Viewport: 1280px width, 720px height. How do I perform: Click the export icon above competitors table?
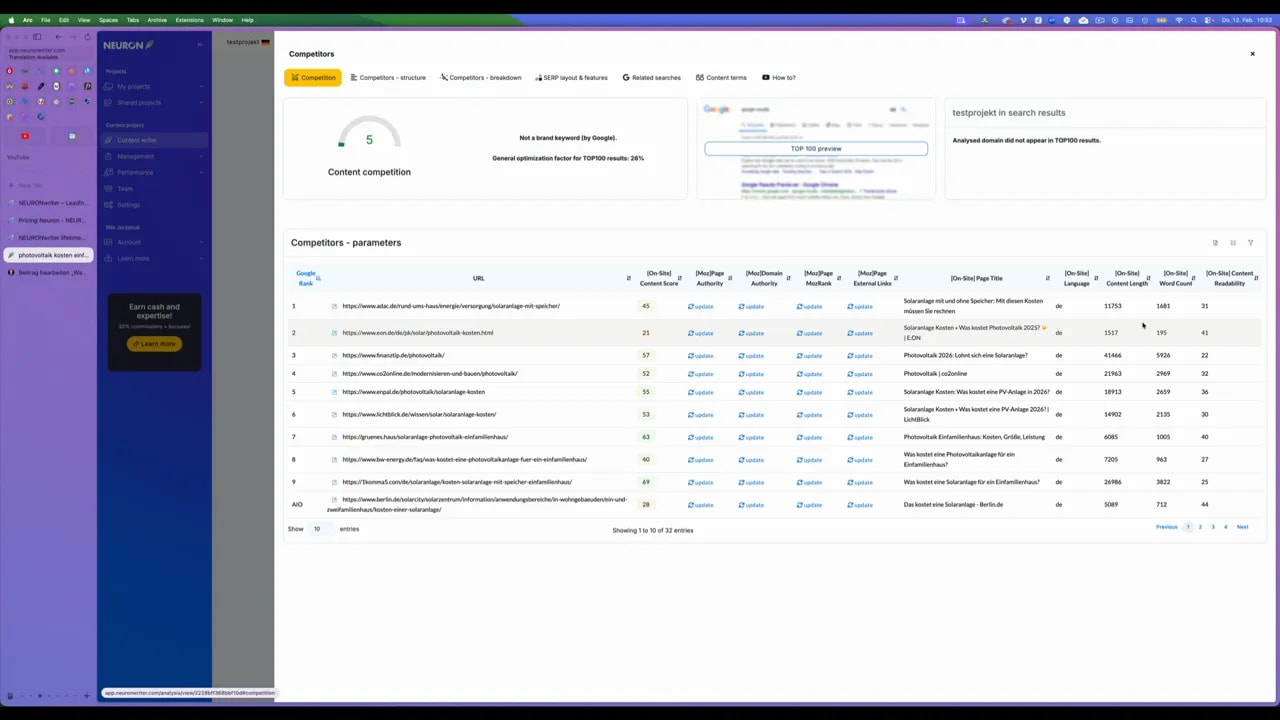click(1215, 242)
